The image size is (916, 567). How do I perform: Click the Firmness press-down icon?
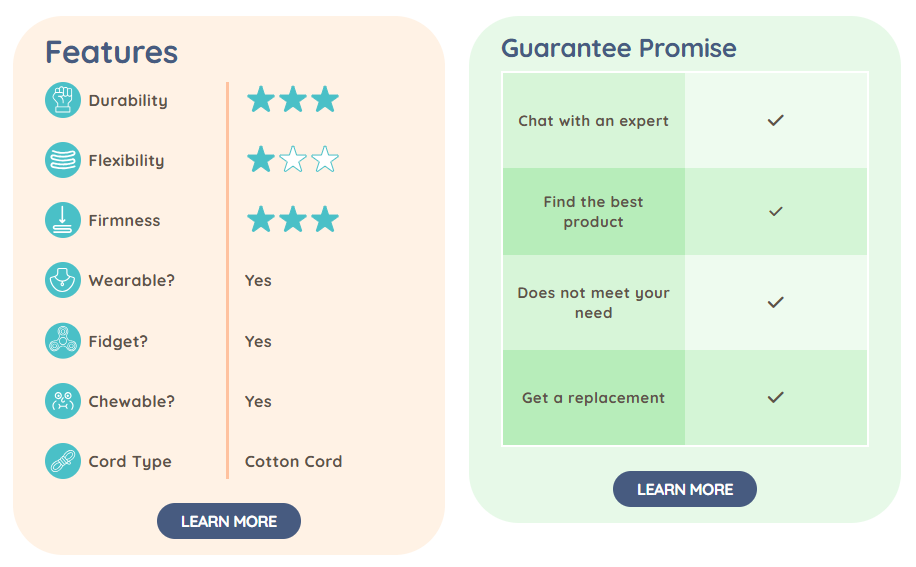pos(63,220)
